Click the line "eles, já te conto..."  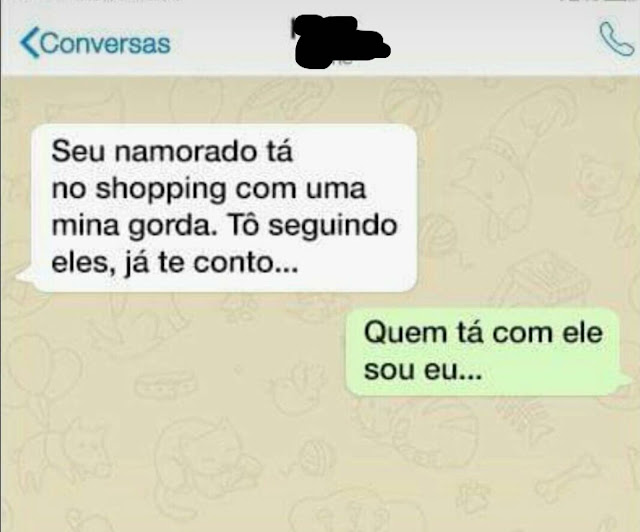pos(175,264)
